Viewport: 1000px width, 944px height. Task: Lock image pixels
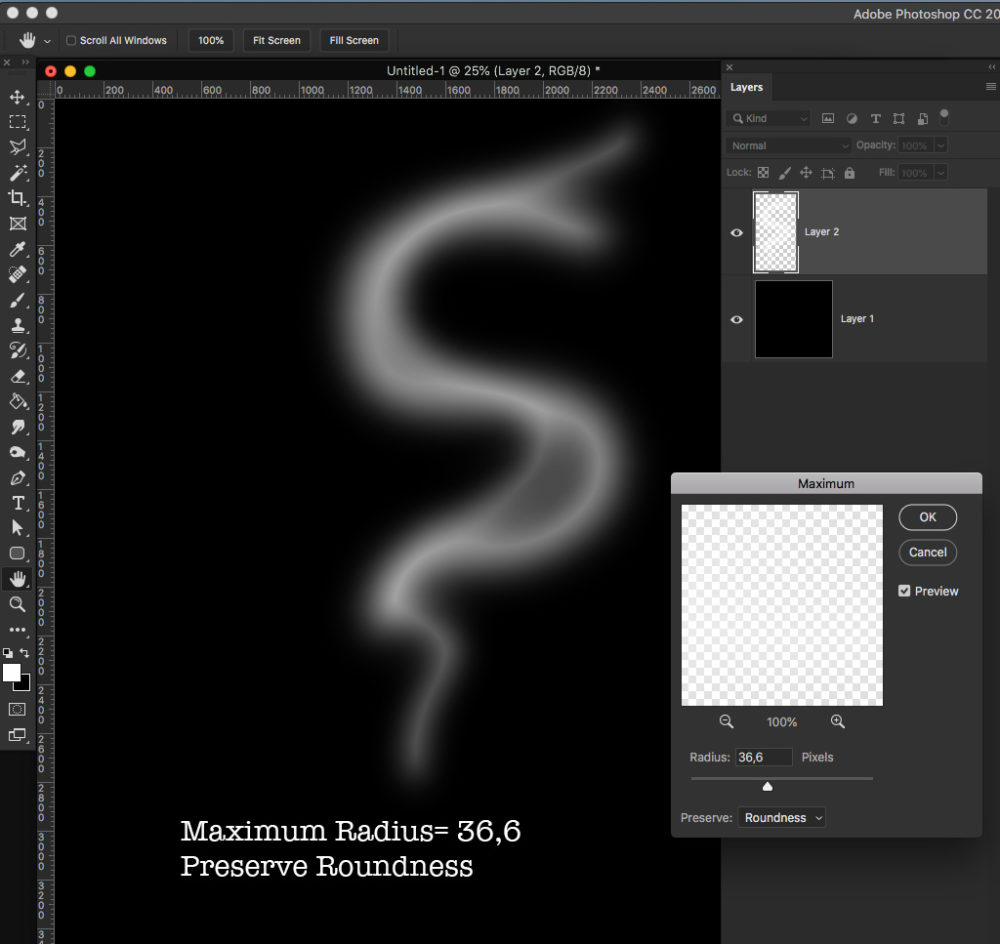784,172
